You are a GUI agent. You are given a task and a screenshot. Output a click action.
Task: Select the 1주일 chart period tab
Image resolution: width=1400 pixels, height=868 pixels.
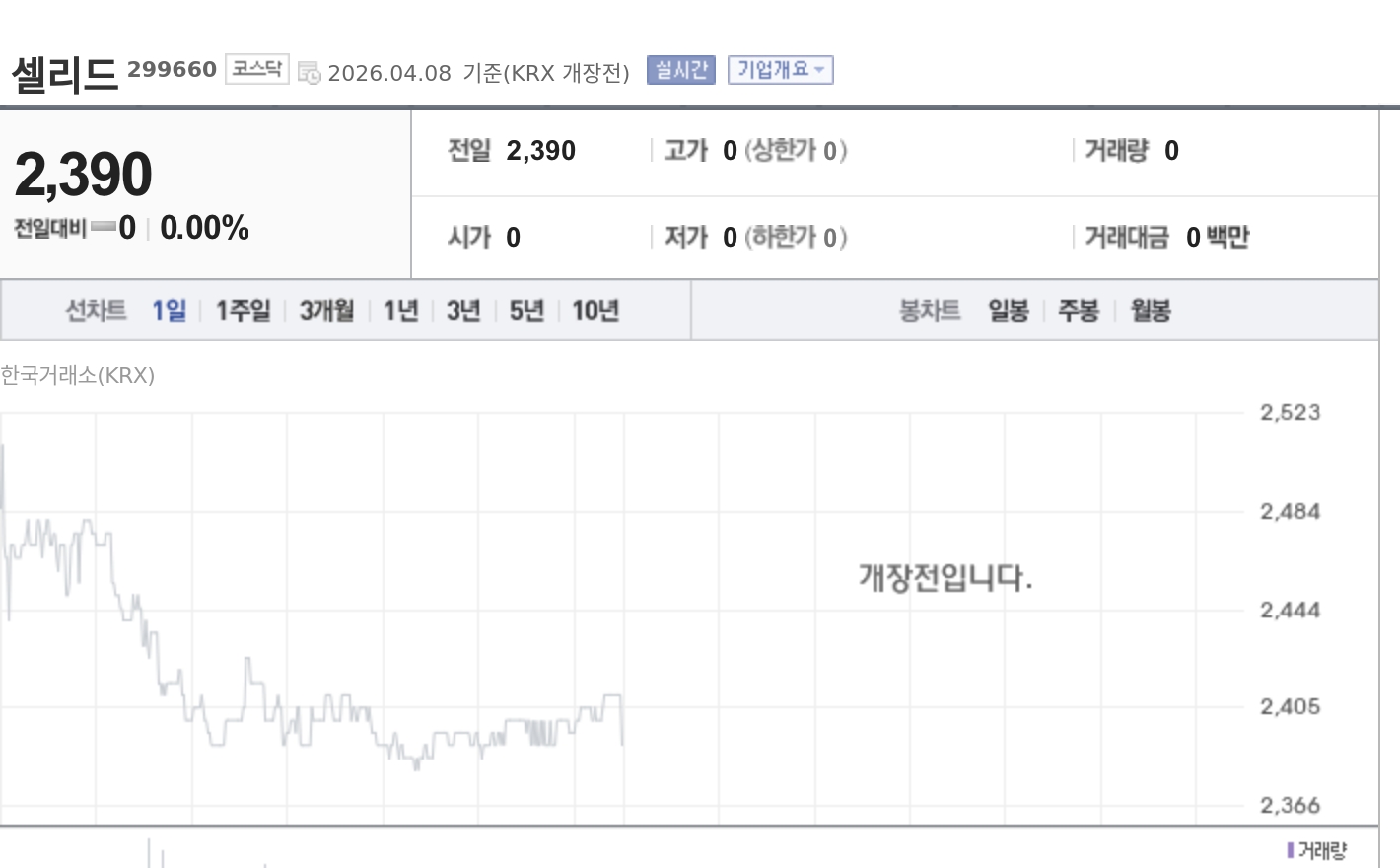pos(242,310)
